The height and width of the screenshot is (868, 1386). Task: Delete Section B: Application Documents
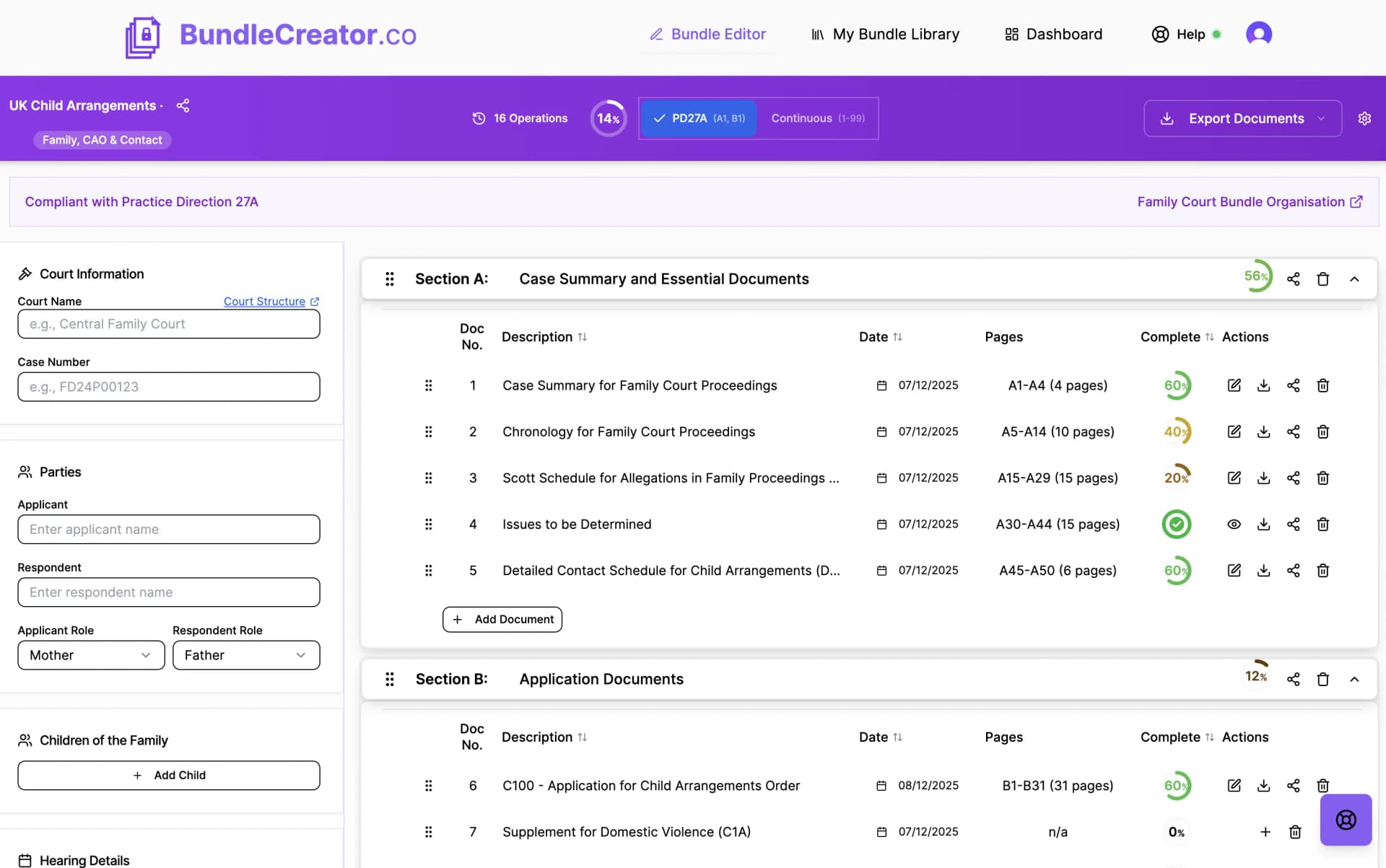click(1323, 679)
